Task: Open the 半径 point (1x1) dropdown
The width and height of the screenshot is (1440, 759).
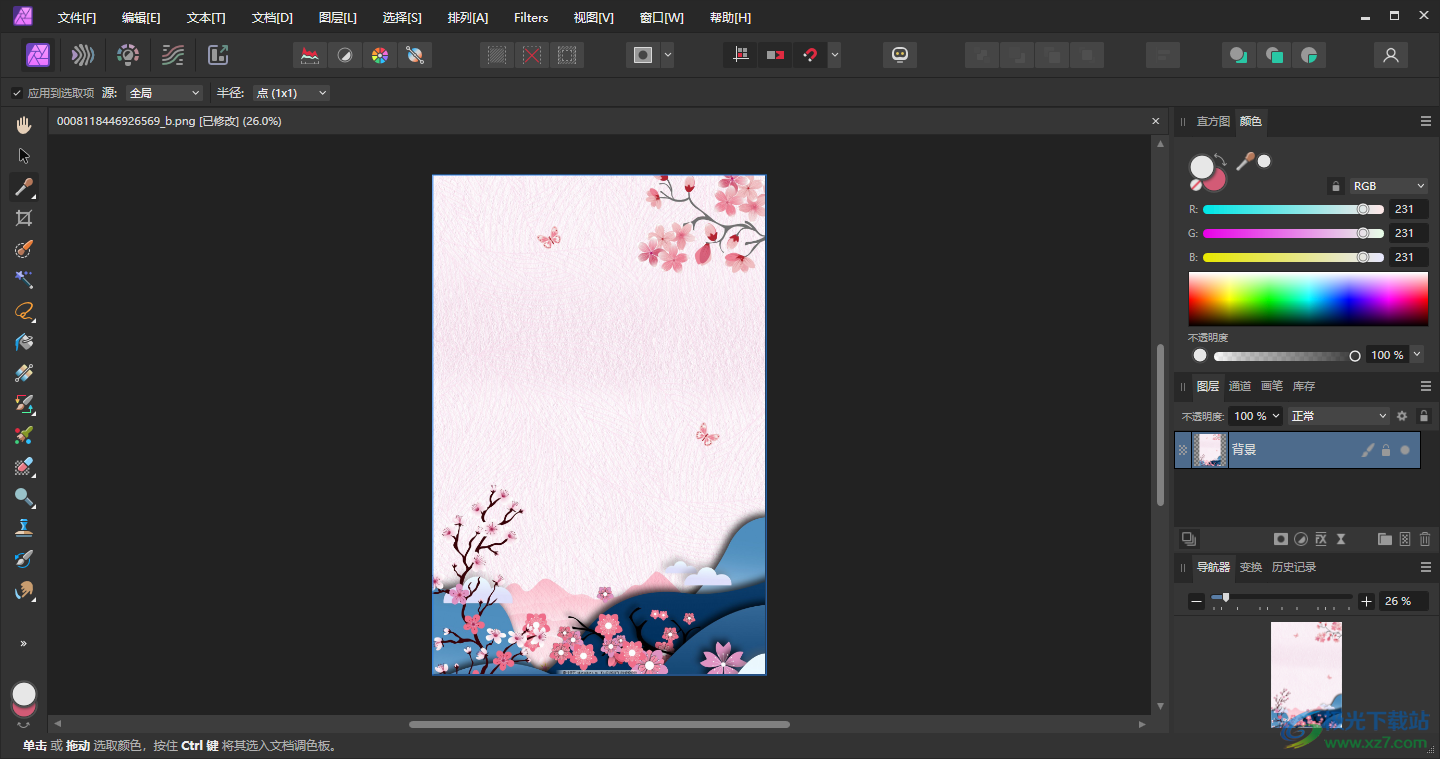Action: [290, 93]
